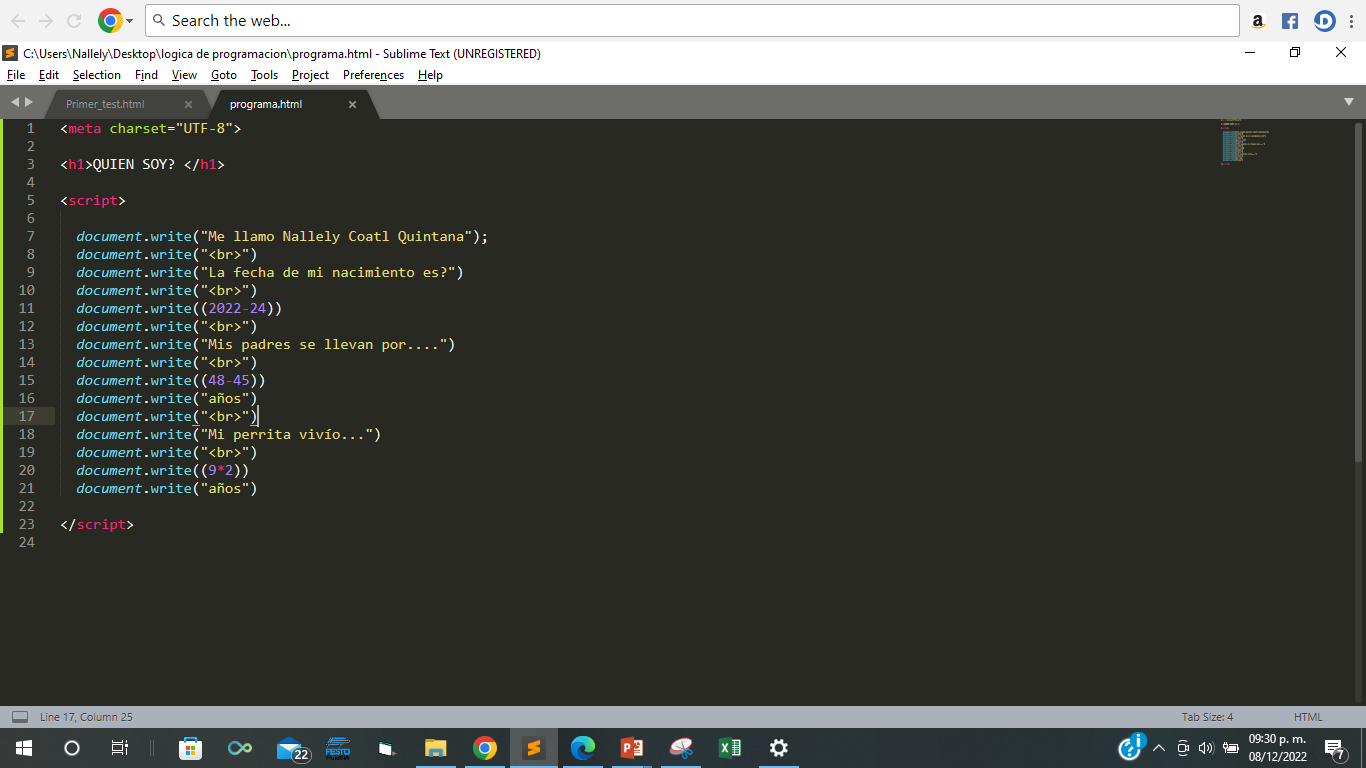Switch to Excel in taskbar
This screenshot has height=768, width=1366.
tap(730, 748)
